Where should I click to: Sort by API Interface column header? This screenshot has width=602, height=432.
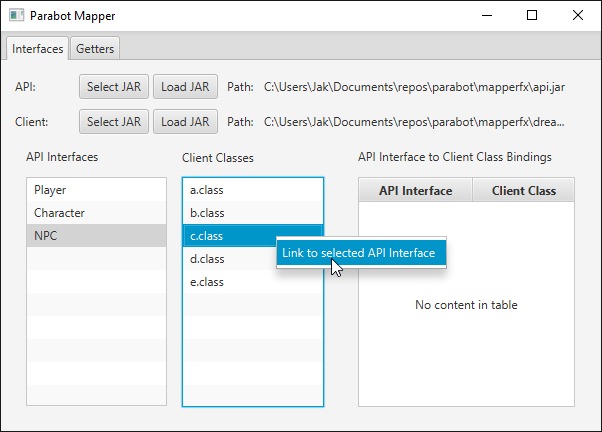[415, 190]
